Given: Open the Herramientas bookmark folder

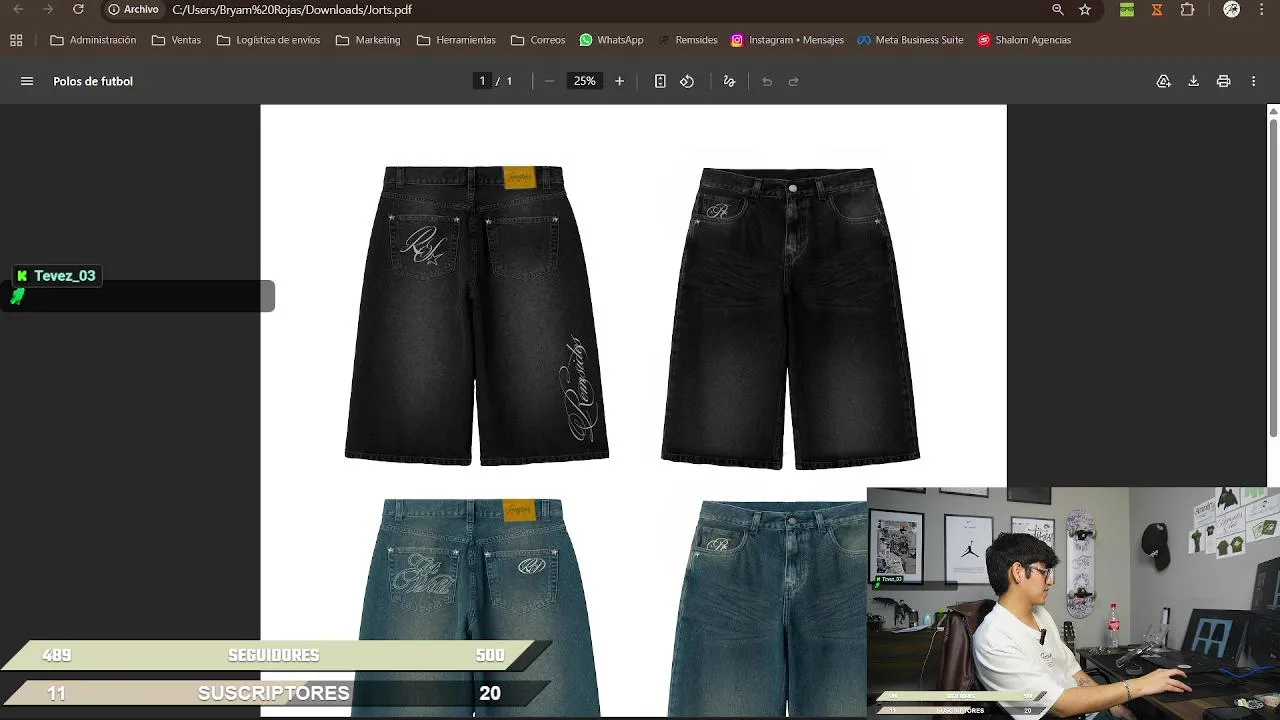Looking at the screenshot, I should click(456, 40).
